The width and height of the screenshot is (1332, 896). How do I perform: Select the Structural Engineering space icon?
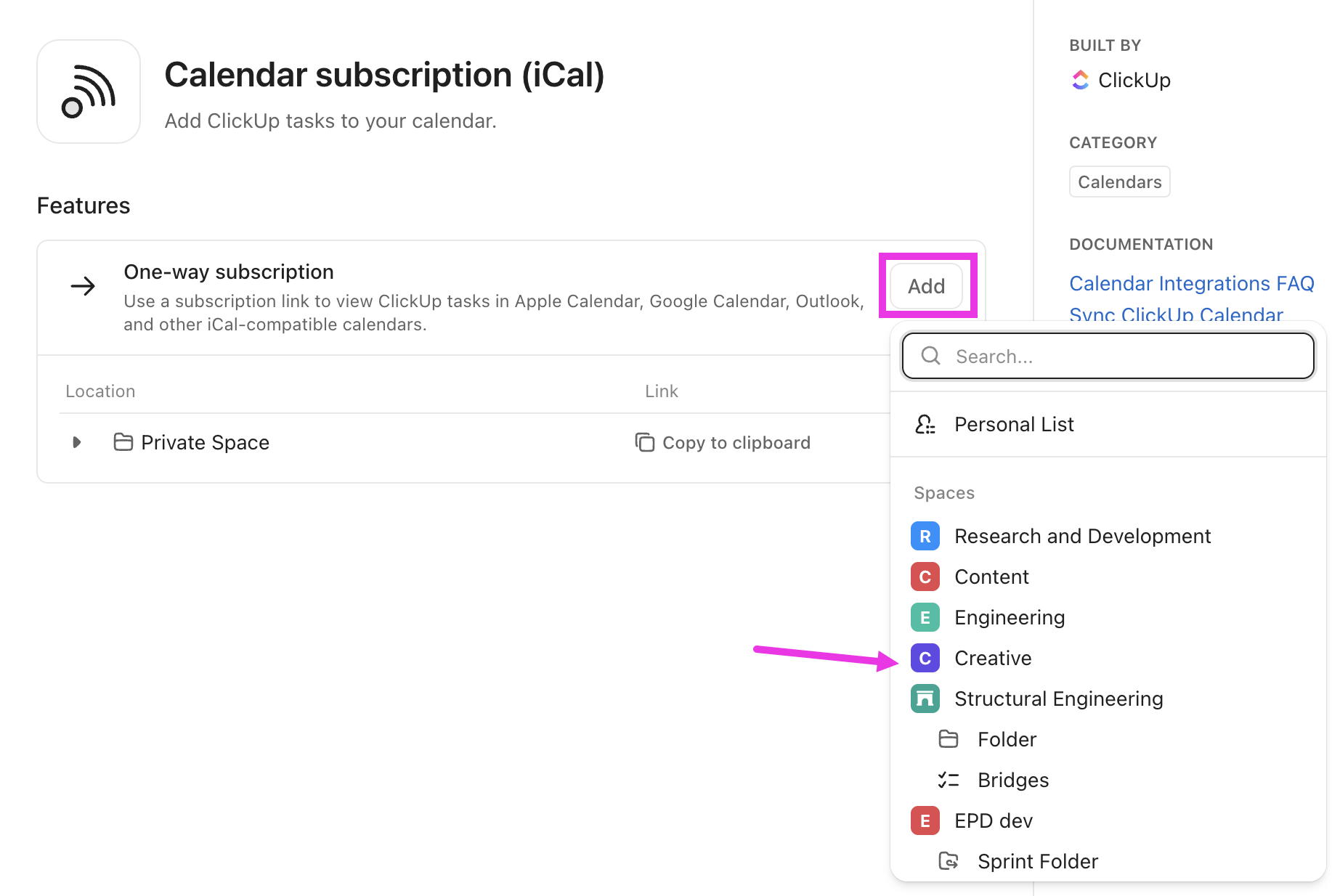pos(925,699)
